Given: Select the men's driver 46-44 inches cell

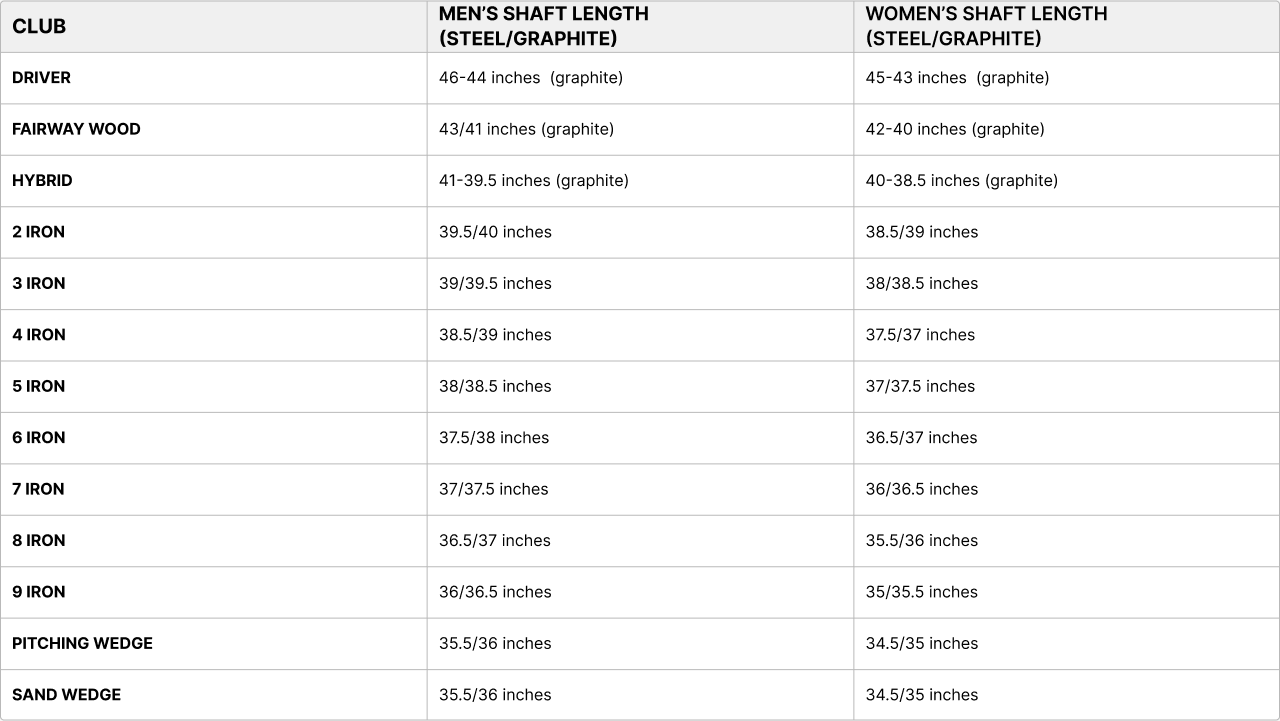Looking at the screenshot, I should click(x=530, y=78).
